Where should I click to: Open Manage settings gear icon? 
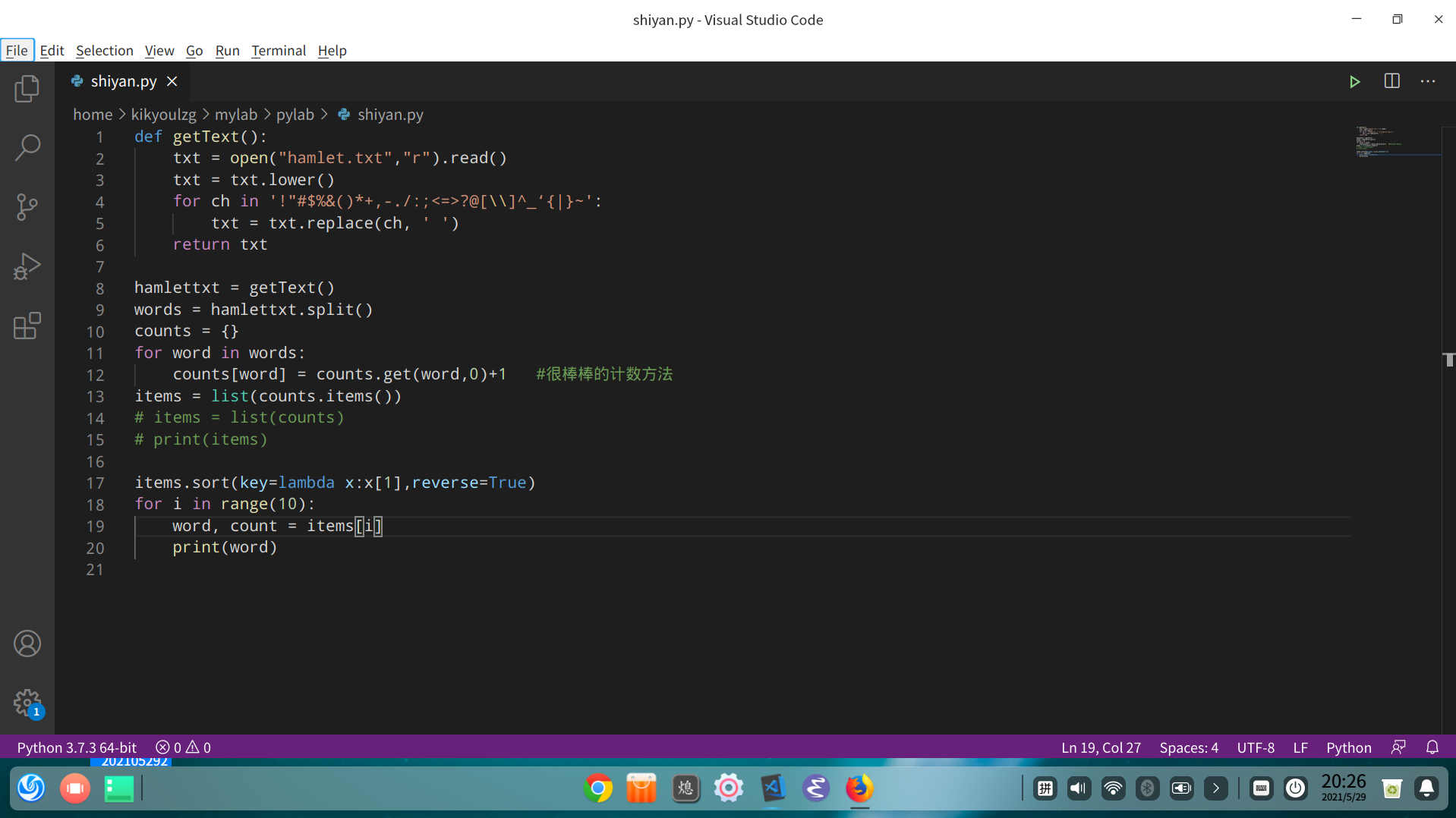(x=27, y=703)
